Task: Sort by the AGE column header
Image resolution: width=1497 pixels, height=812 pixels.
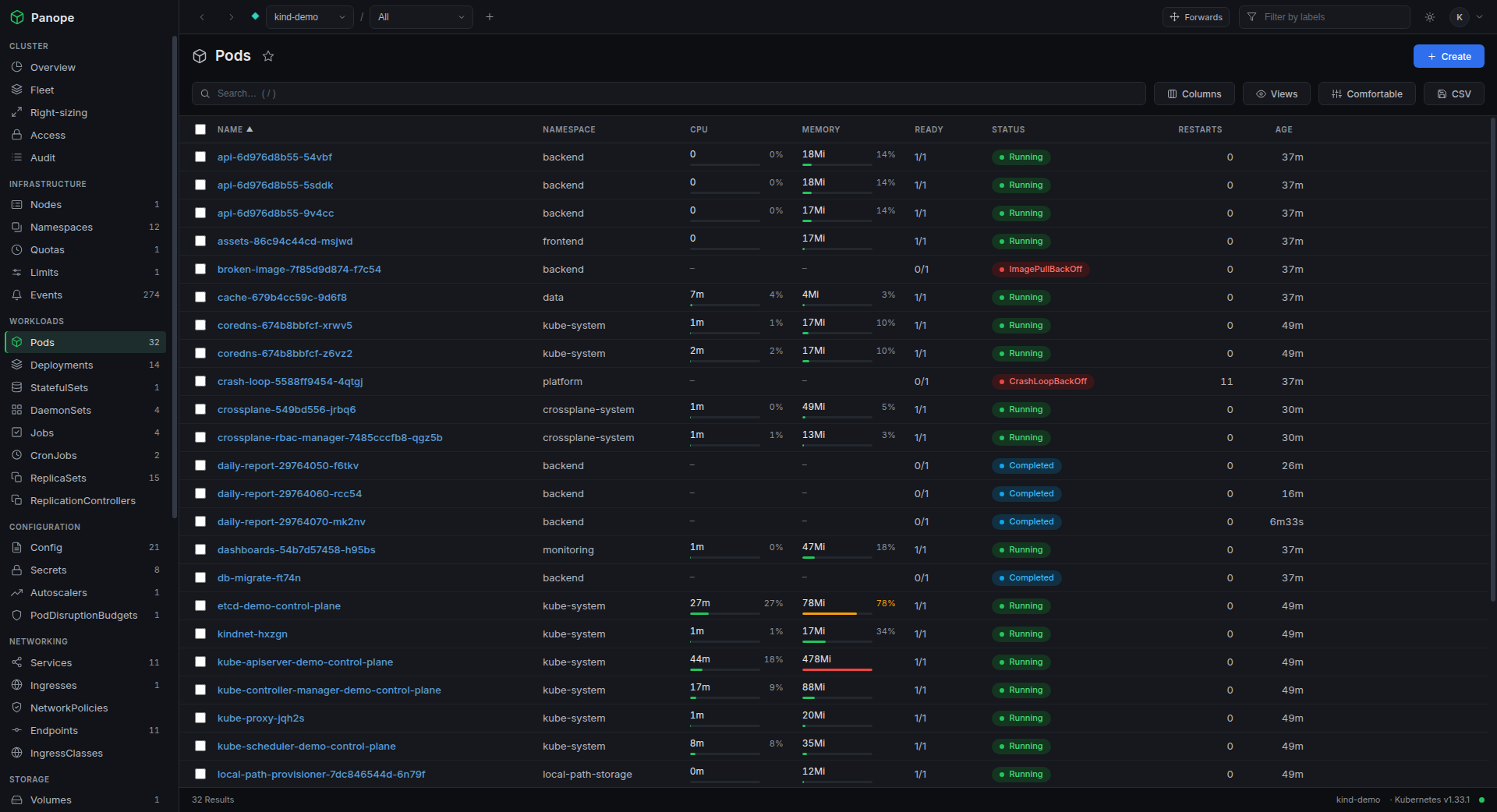Action: tap(1284, 129)
